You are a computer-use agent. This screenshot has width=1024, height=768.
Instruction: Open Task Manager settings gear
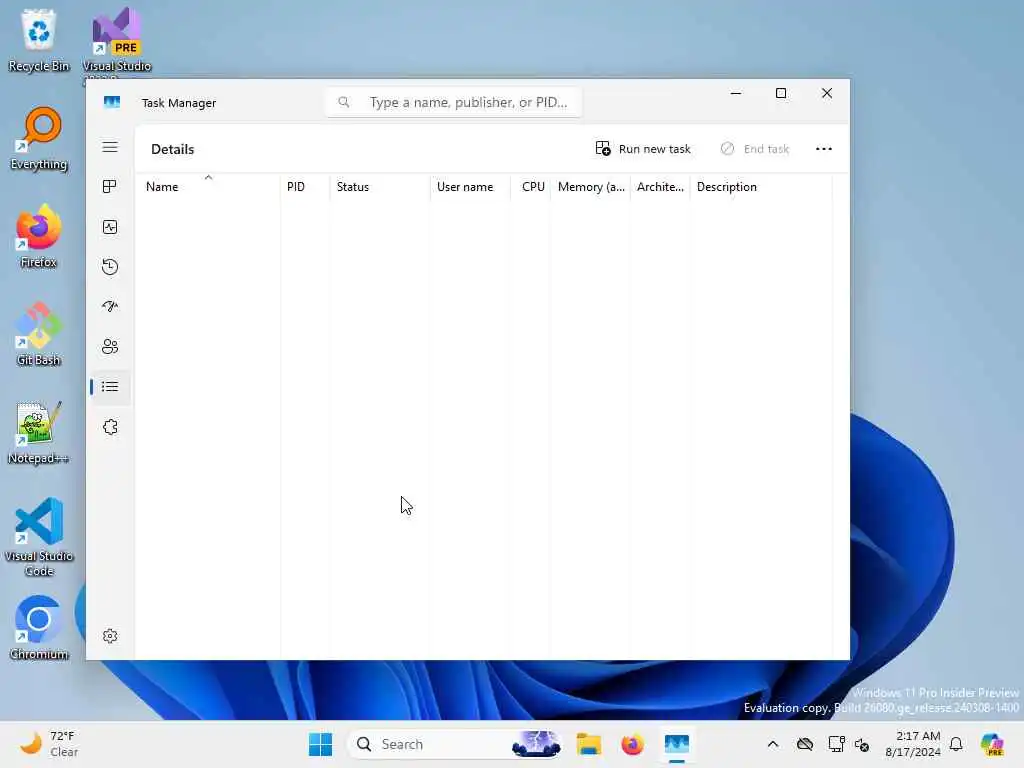pyautogui.click(x=110, y=636)
